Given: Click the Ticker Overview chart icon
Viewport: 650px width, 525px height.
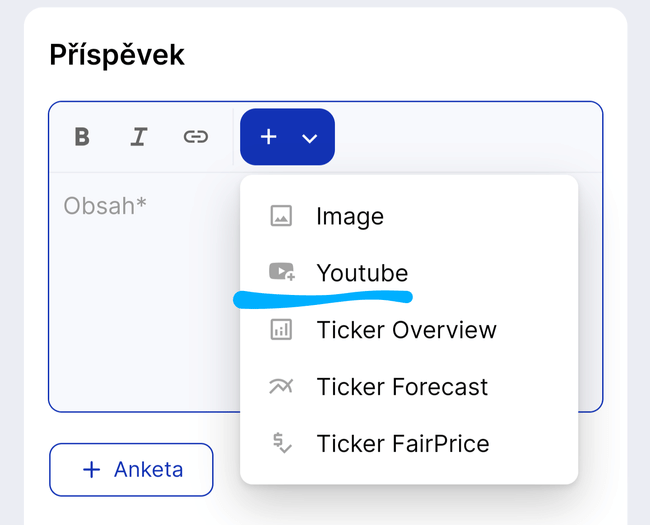Looking at the screenshot, I should coord(281,330).
